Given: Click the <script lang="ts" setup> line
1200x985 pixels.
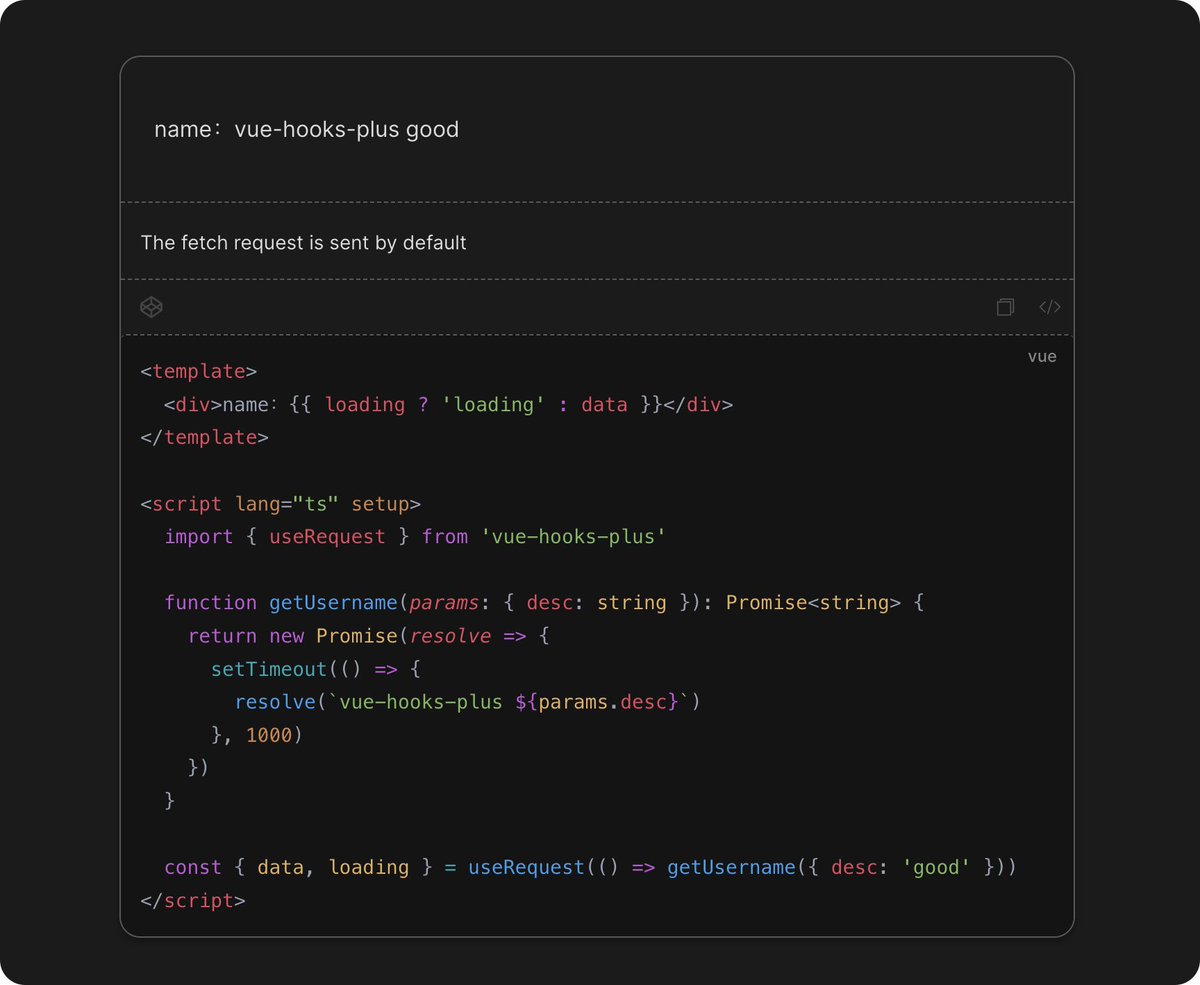Looking at the screenshot, I should 281,503.
